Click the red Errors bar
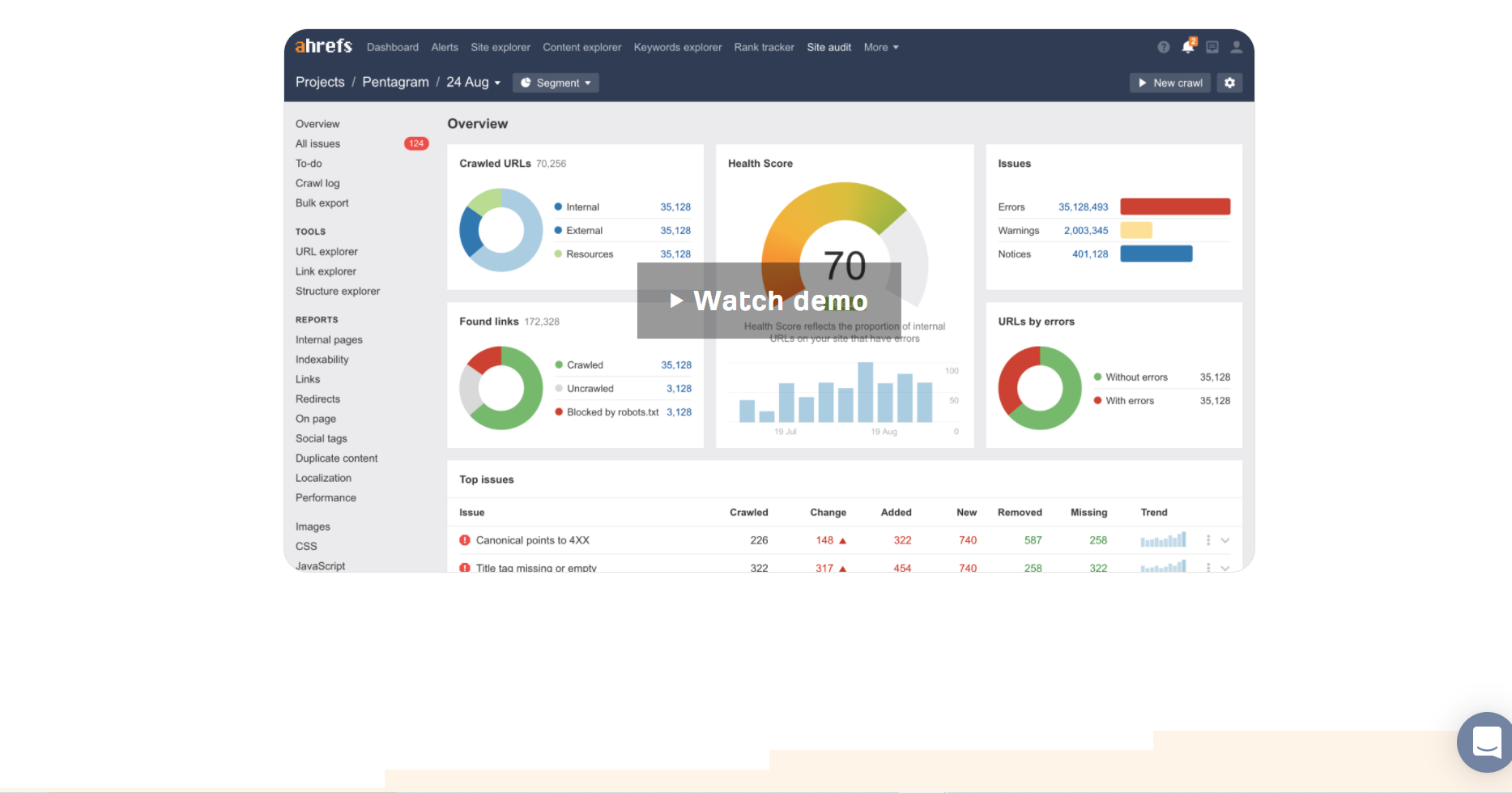1512x793 pixels. (x=1174, y=207)
